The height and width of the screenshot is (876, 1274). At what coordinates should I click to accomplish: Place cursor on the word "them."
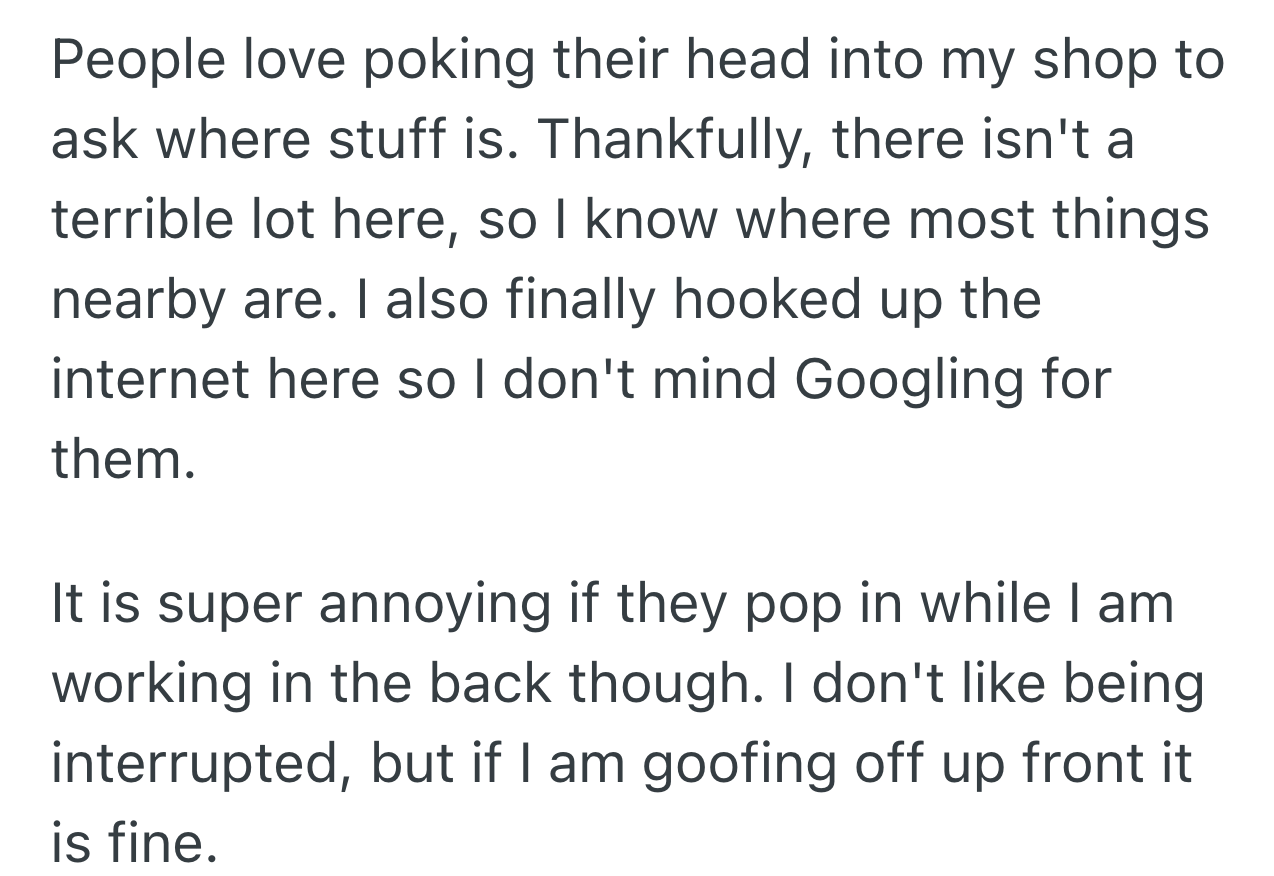tap(118, 461)
